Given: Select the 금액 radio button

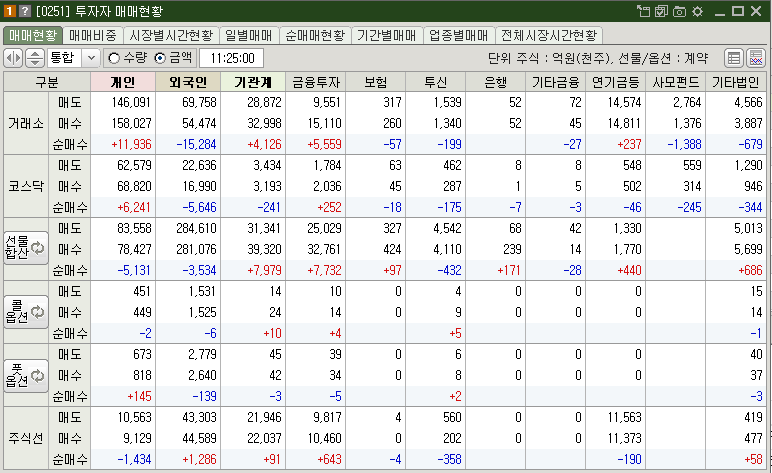Looking at the screenshot, I should coord(160,58).
